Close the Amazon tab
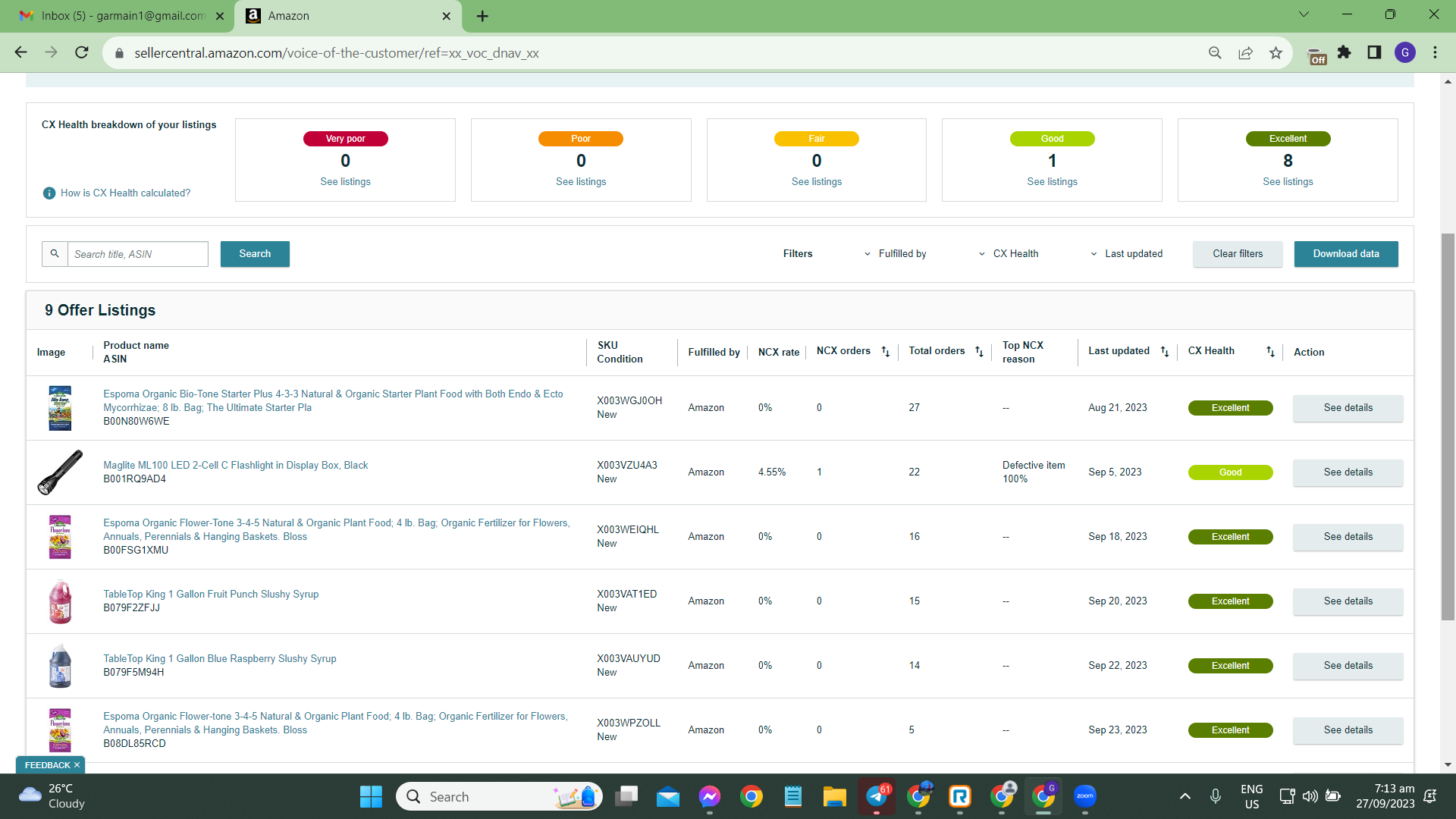 click(x=447, y=16)
